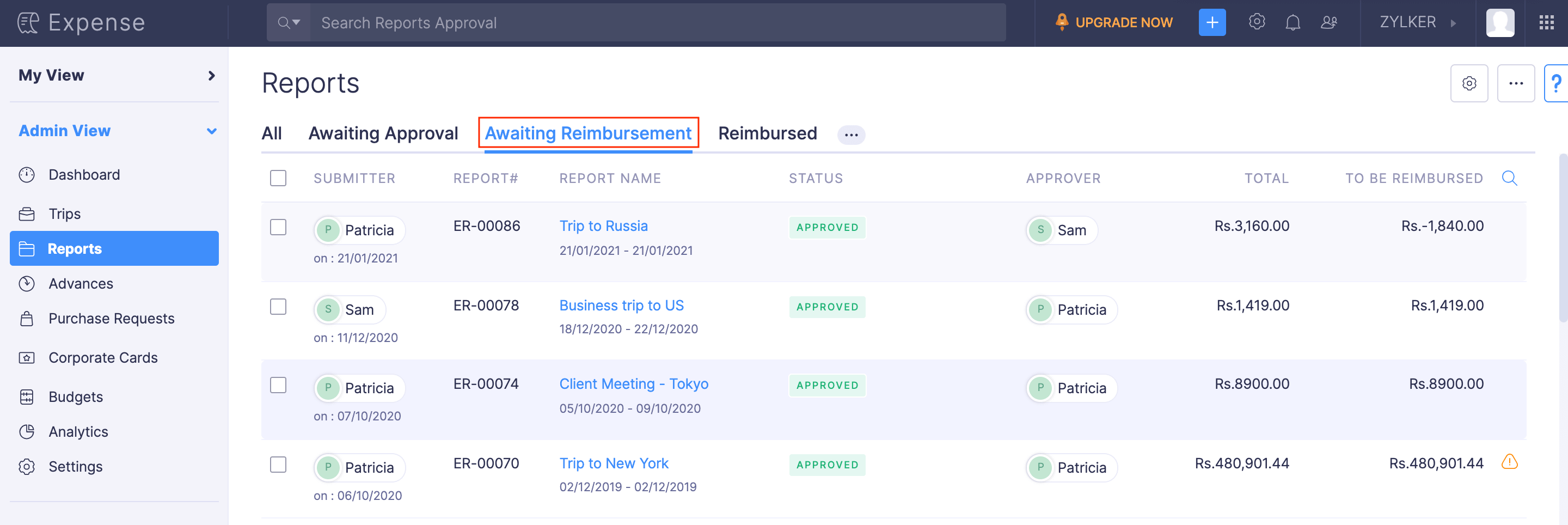The width and height of the screenshot is (1568, 525).
Task: Open the Advances section
Action: click(81, 283)
